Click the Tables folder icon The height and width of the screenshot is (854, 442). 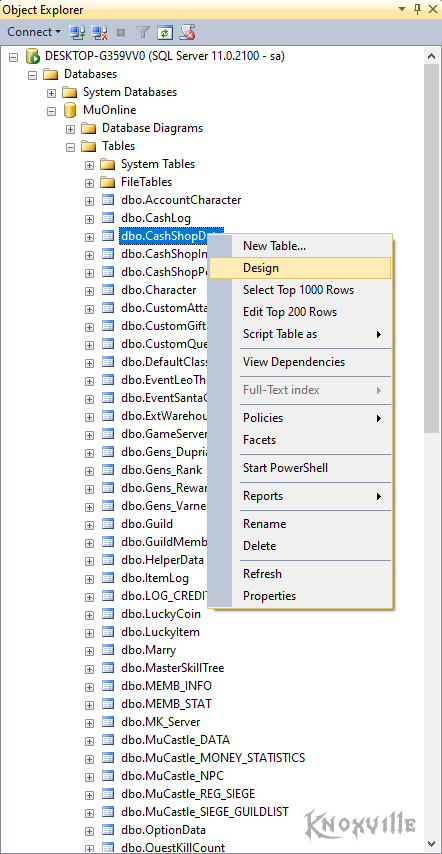[88, 146]
